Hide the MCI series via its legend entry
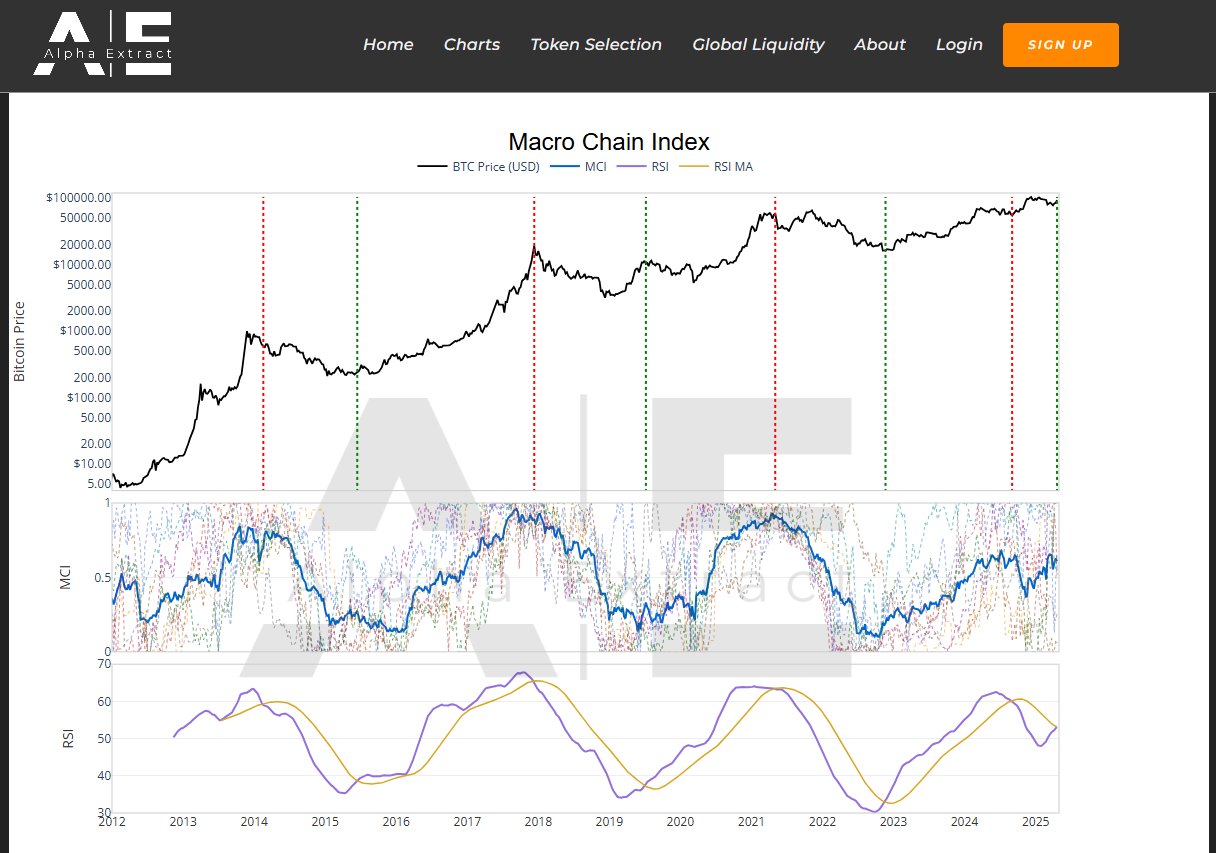The height and width of the screenshot is (853, 1216). [596, 166]
